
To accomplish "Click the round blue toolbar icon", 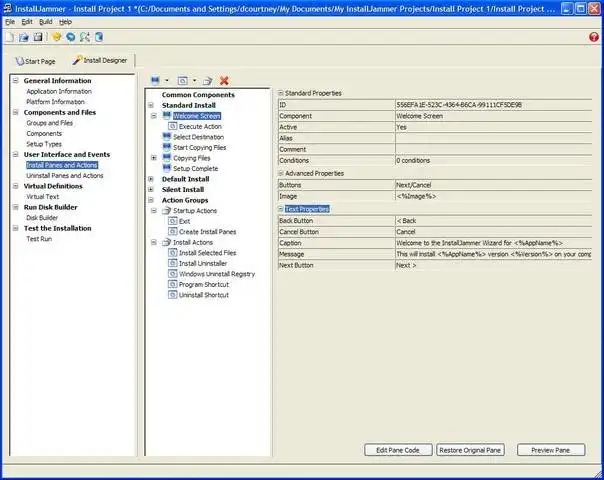I will pos(70,37).
